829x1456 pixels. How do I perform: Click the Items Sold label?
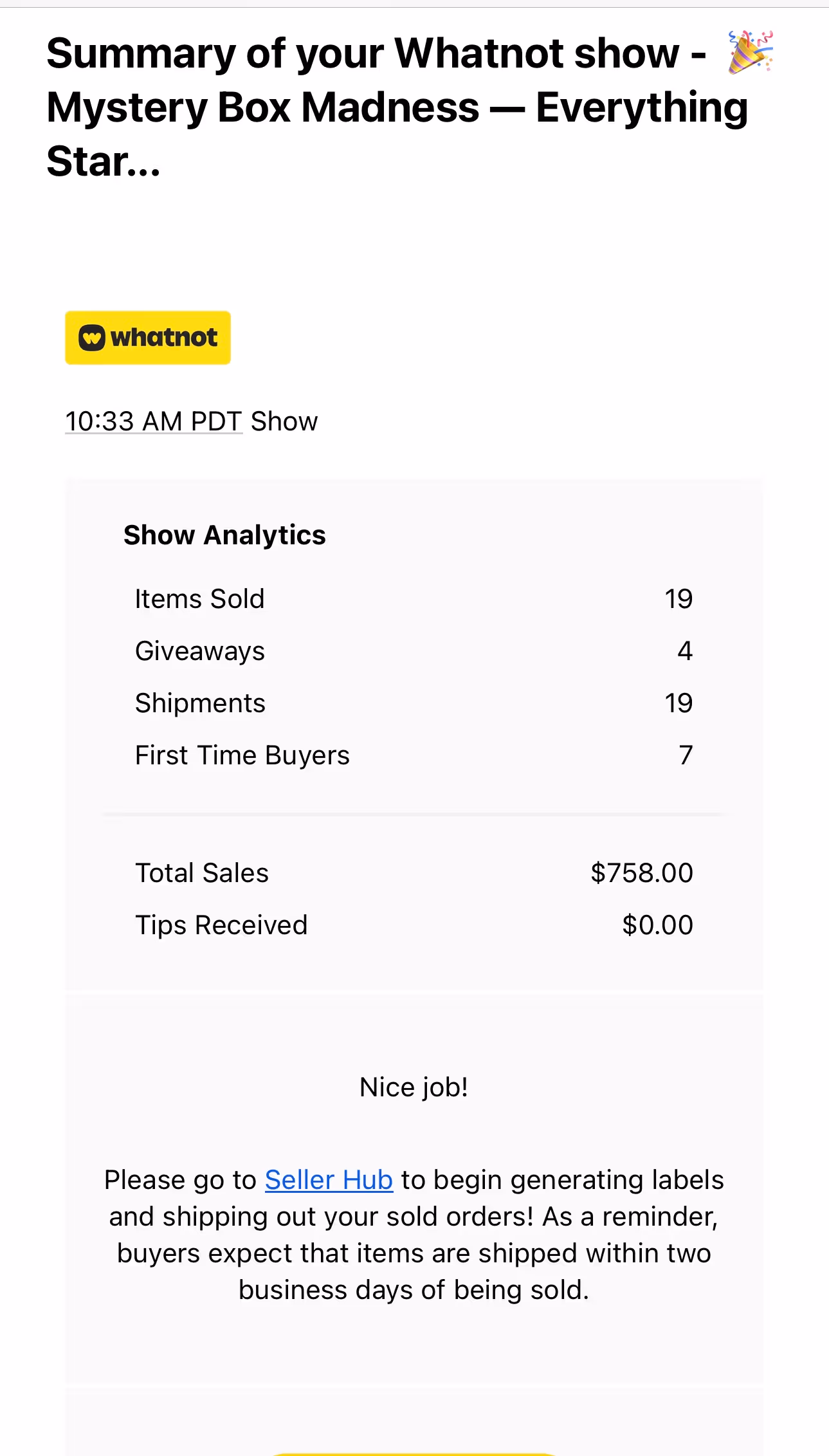click(199, 599)
